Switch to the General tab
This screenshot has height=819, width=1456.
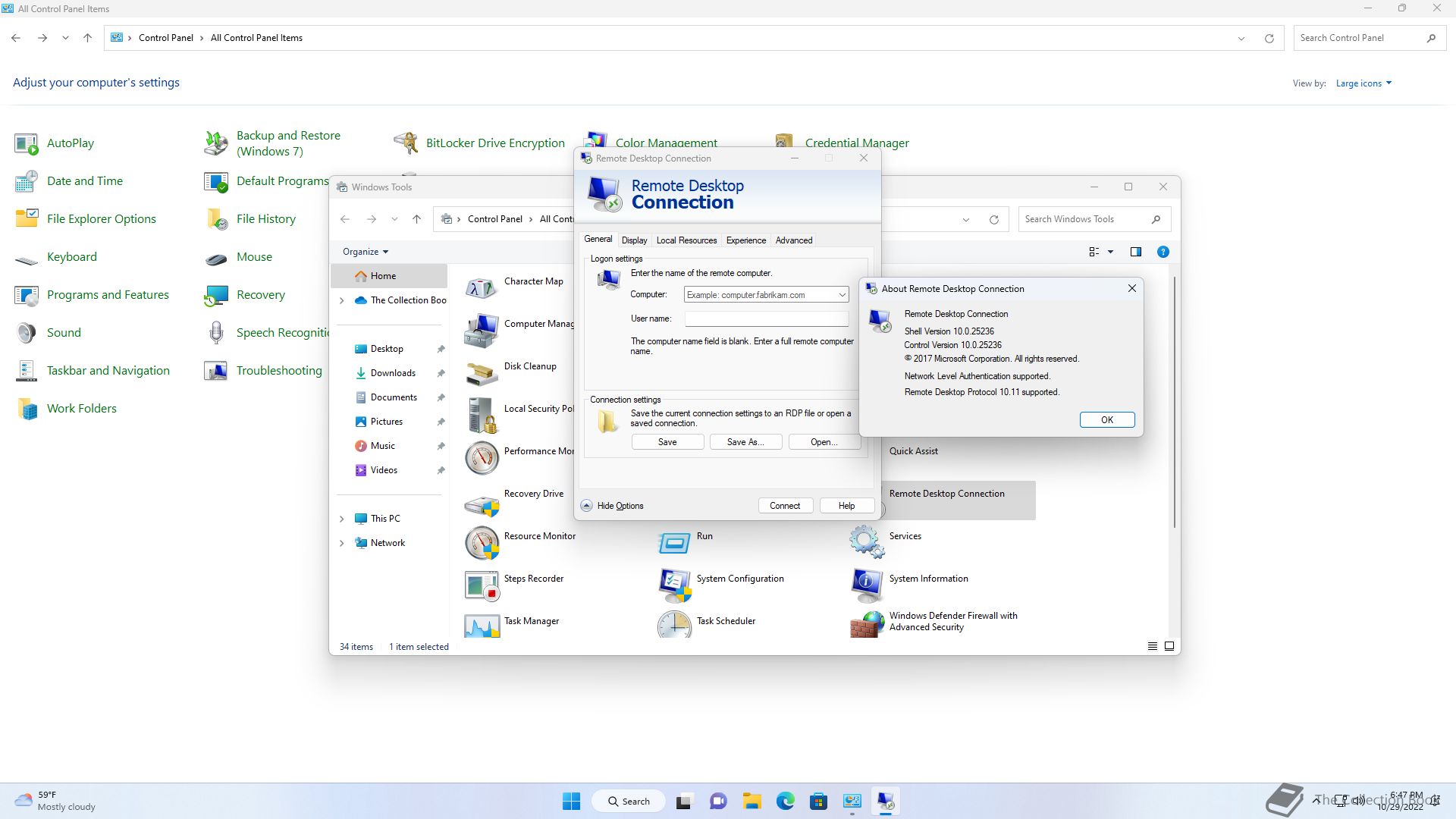click(x=598, y=239)
